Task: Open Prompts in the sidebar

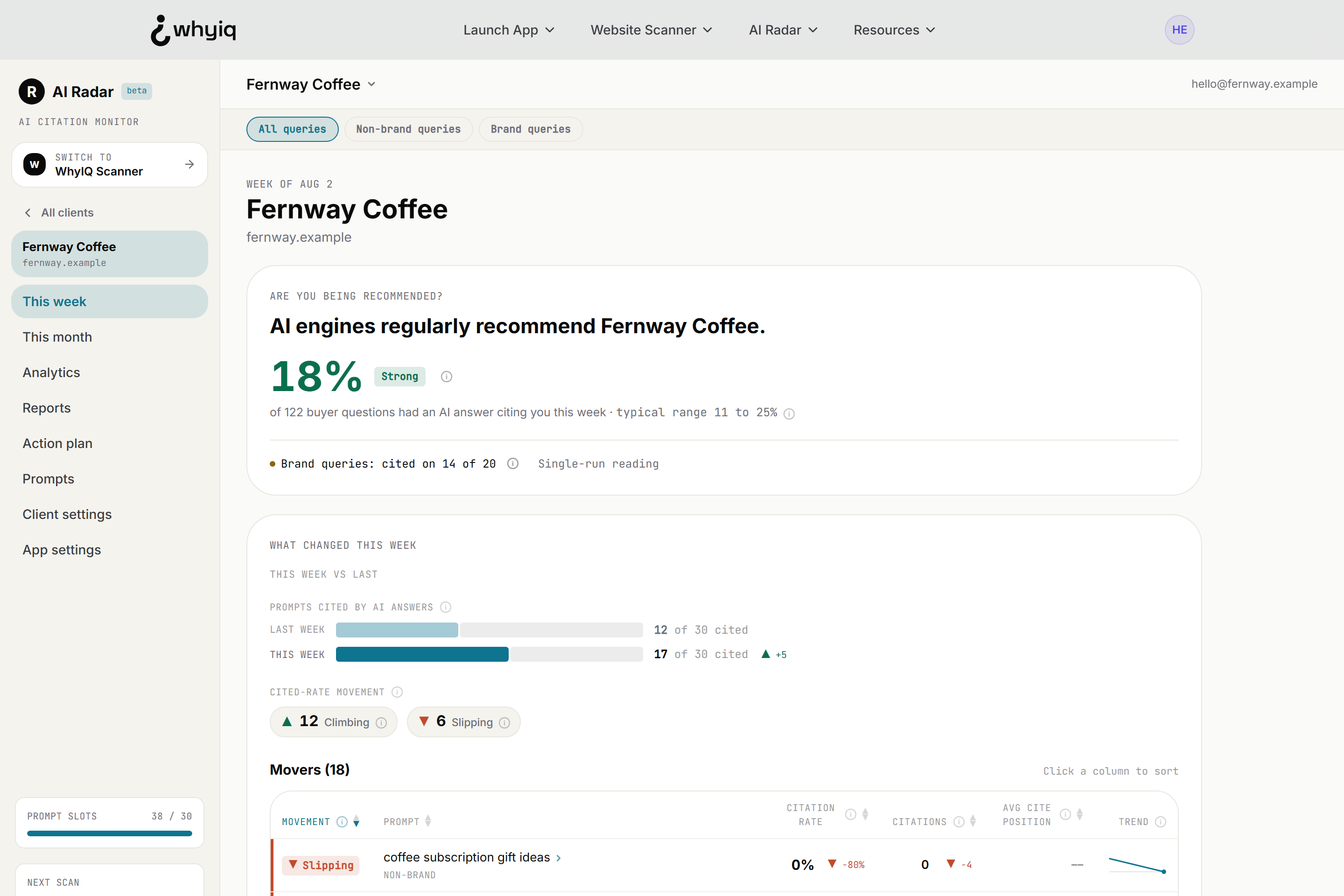Action: [109, 479]
